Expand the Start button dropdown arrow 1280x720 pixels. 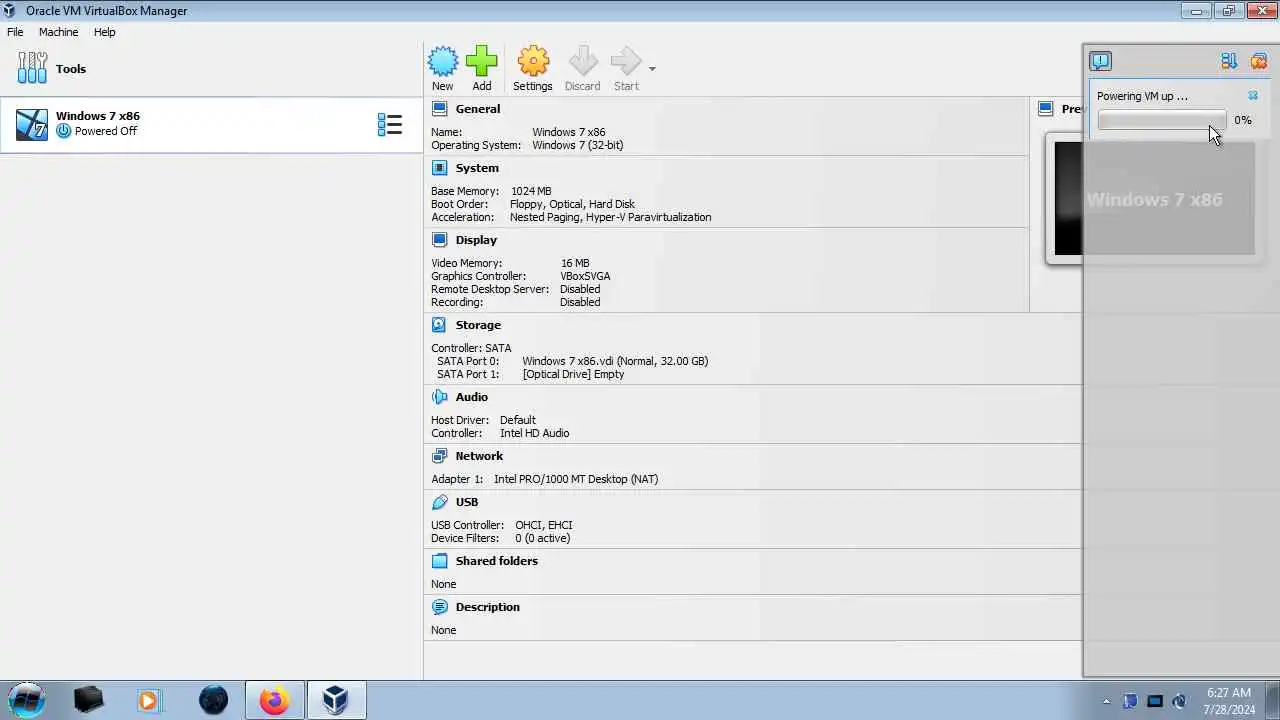pos(652,69)
